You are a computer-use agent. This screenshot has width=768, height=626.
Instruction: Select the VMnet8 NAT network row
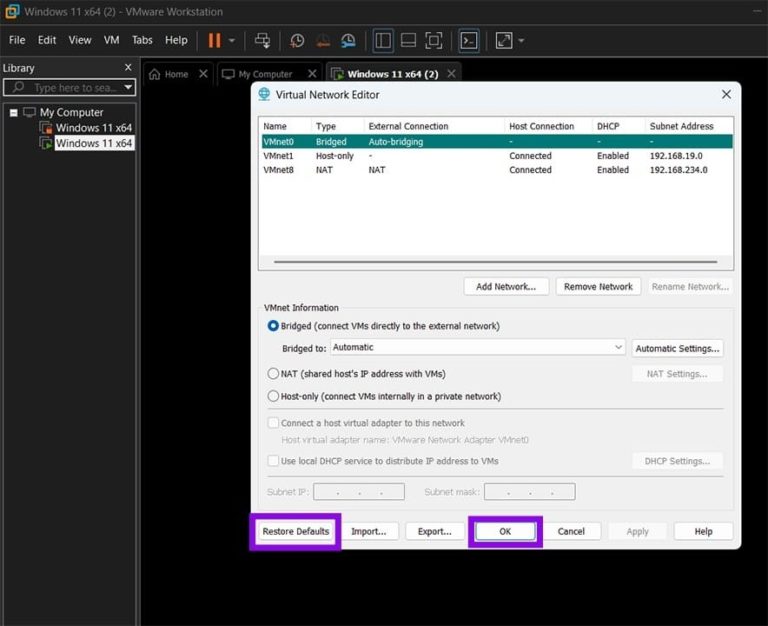(x=497, y=170)
